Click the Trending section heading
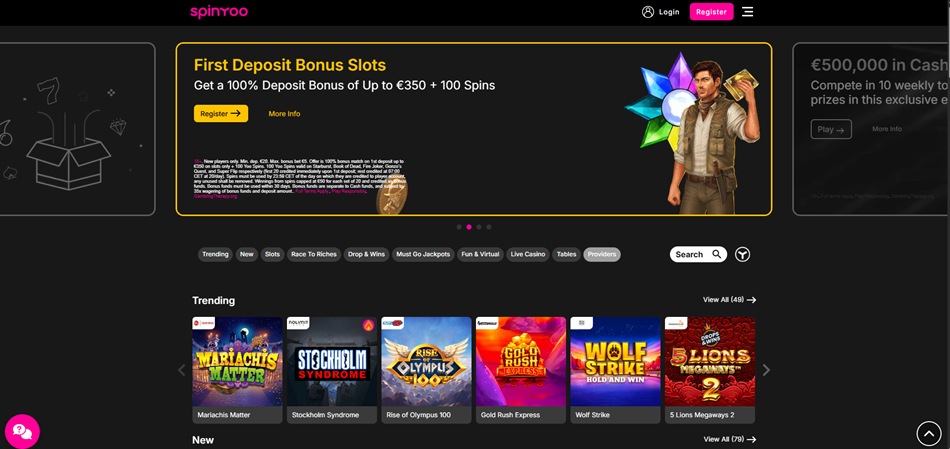The width and height of the screenshot is (950, 449). point(213,301)
